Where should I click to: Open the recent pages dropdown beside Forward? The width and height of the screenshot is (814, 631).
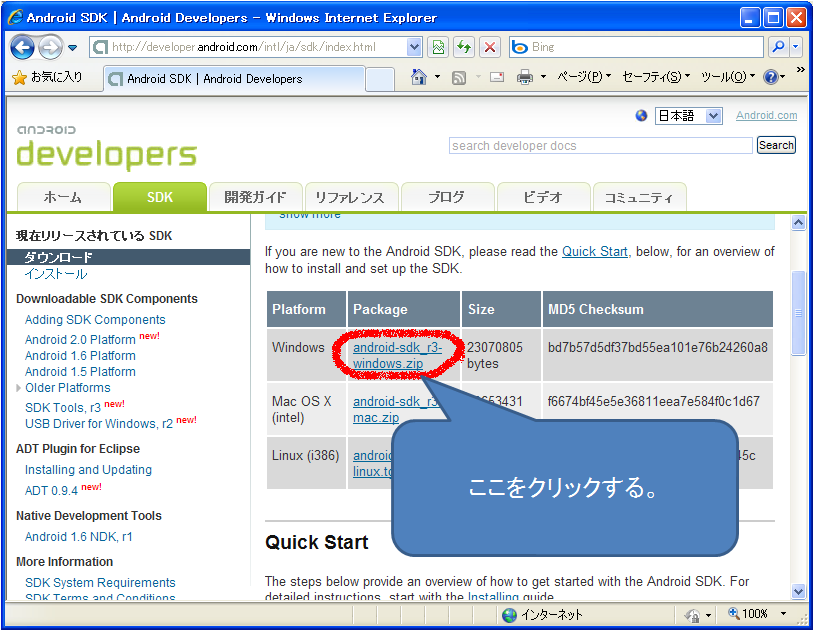click(73, 48)
